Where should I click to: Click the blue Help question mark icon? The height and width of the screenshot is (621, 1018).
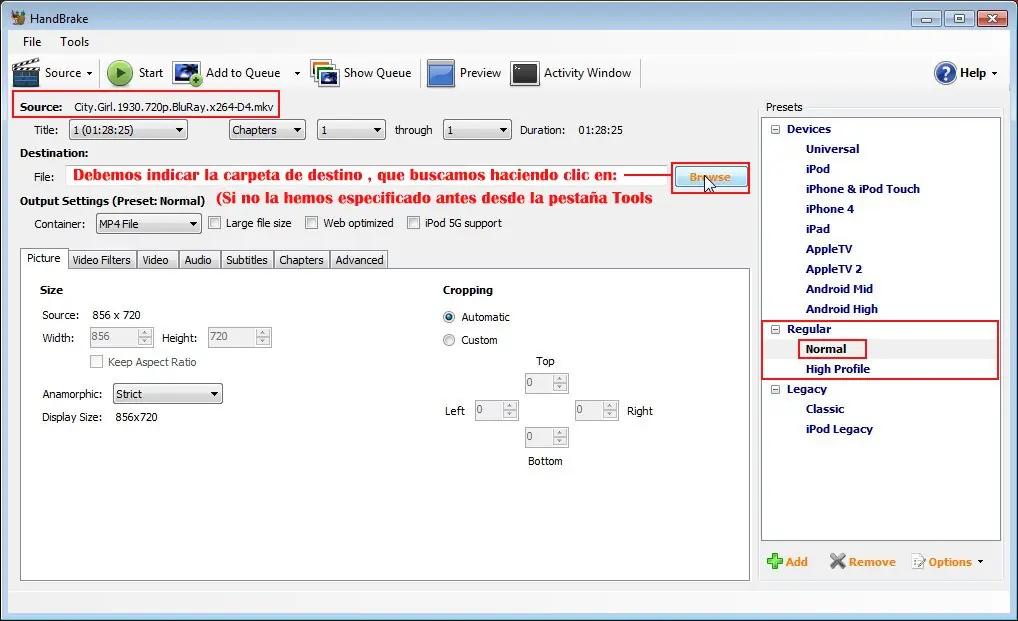point(945,73)
